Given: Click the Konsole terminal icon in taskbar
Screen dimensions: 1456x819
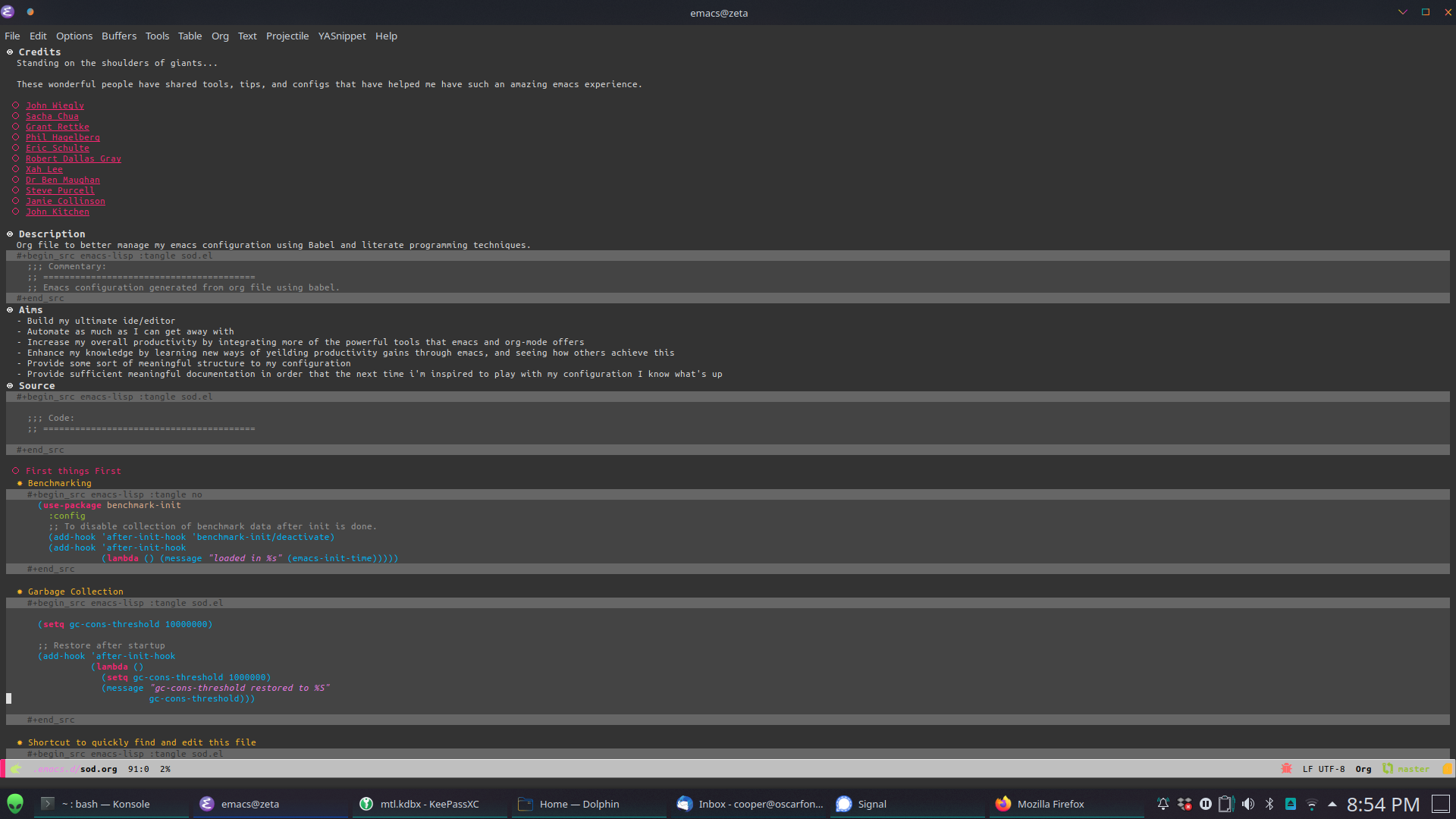Looking at the screenshot, I should [47, 803].
